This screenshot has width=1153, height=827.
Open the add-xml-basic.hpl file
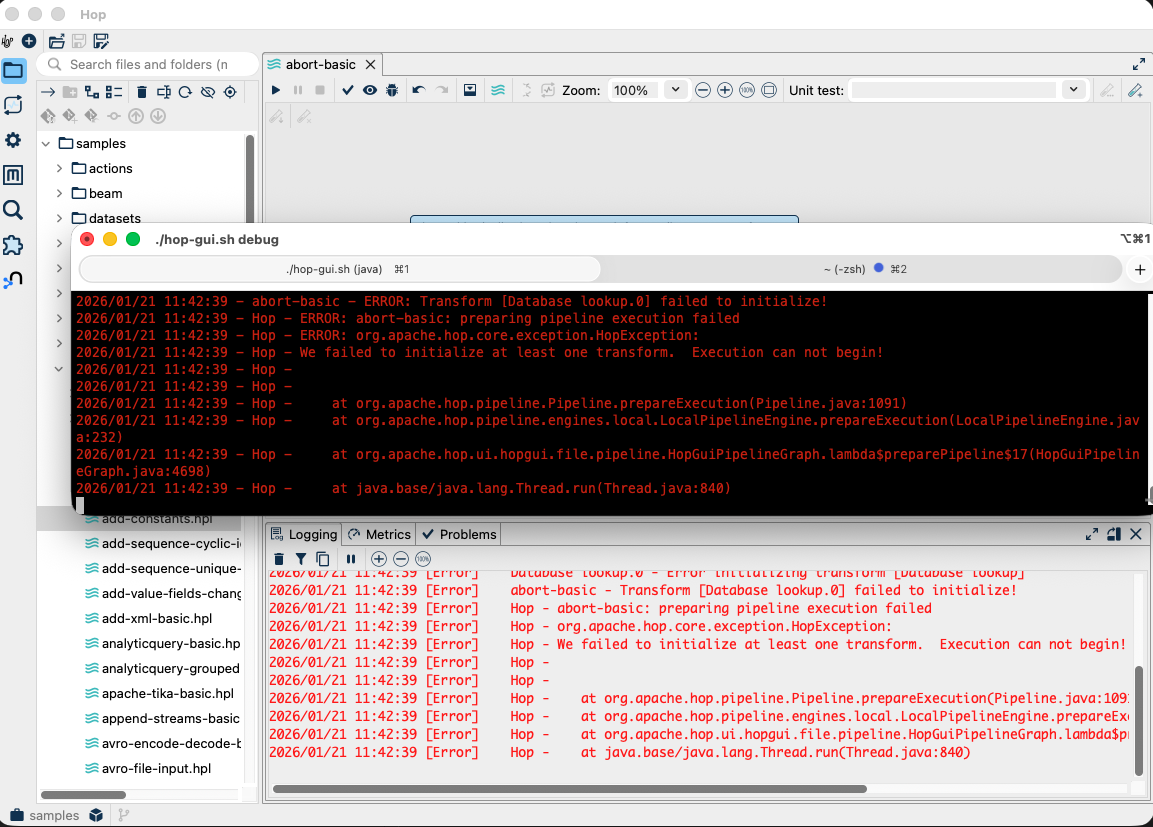pyautogui.click(x=157, y=618)
